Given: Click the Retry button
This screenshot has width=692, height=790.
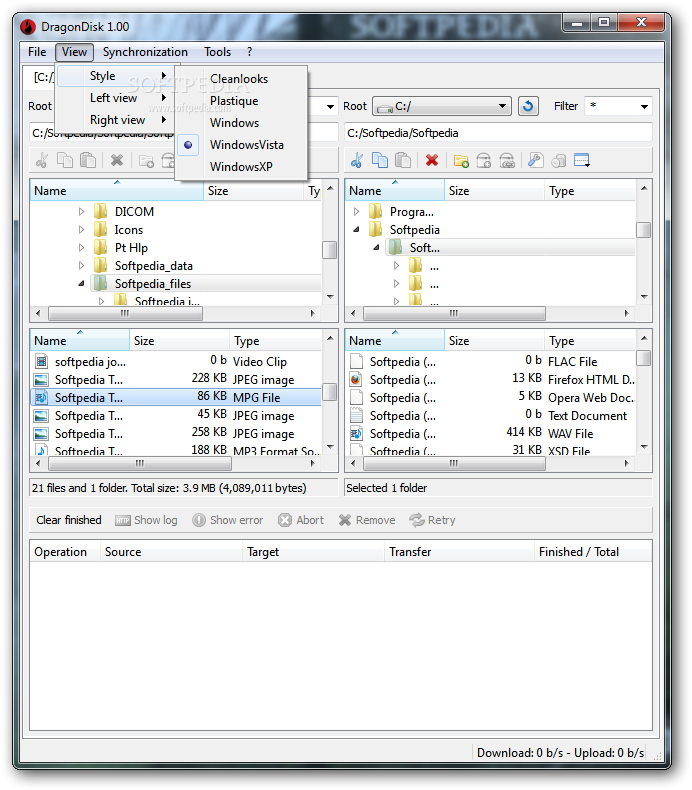Looking at the screenshot, I should coord(432,520).
